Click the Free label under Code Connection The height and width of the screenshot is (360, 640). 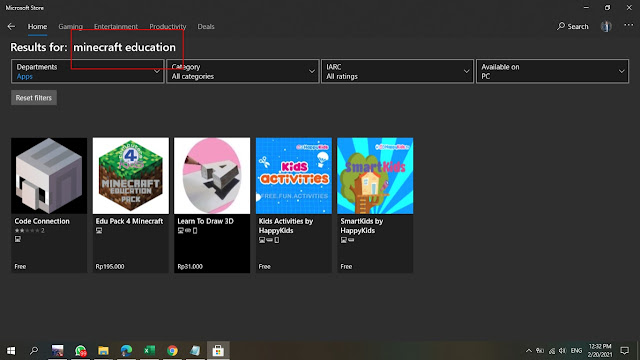[x=20, y=267]
